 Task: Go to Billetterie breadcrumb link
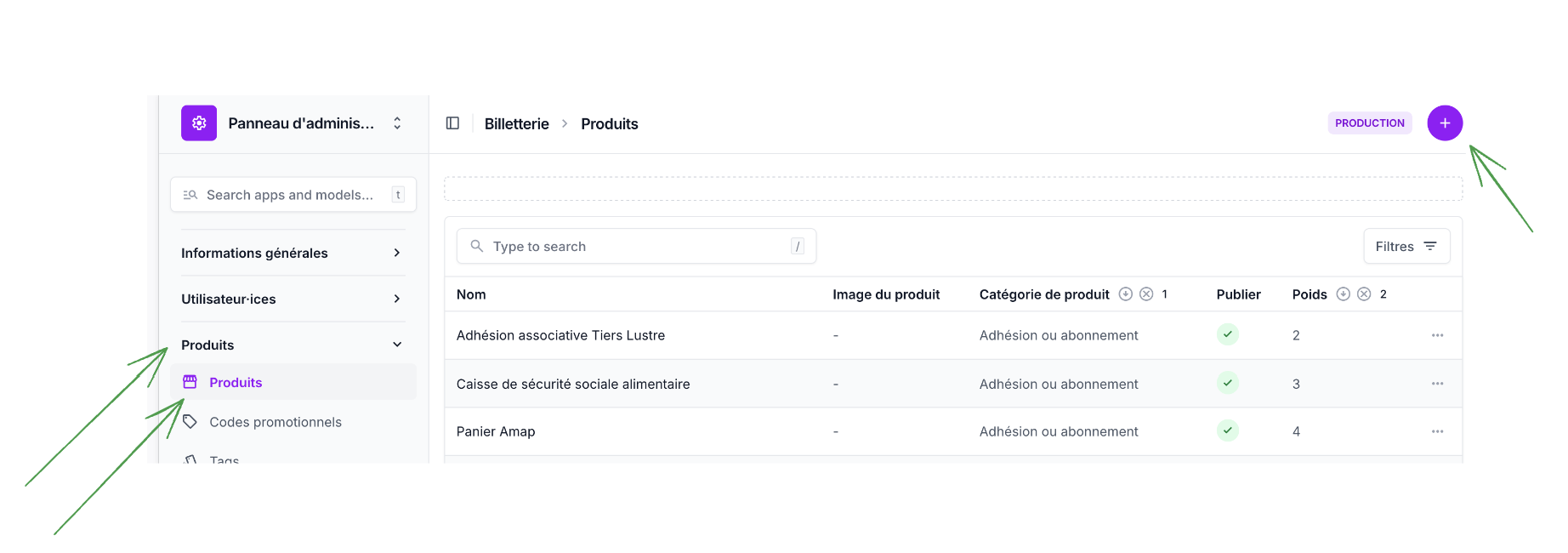(x=516, y=124)
